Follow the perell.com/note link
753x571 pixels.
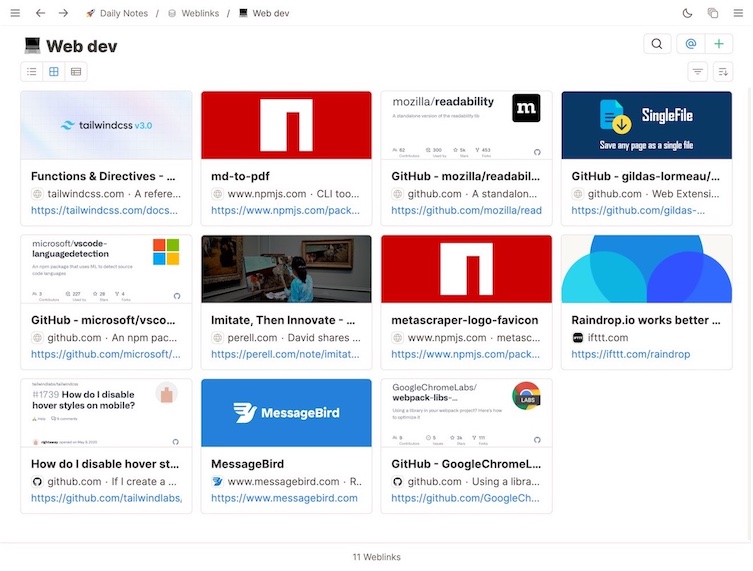(x=285, y=354)
